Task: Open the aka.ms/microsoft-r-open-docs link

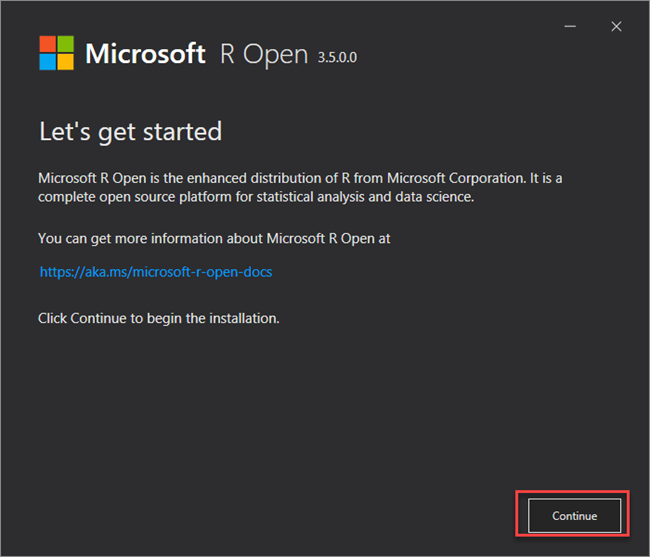Action: (x=156, y=271)
